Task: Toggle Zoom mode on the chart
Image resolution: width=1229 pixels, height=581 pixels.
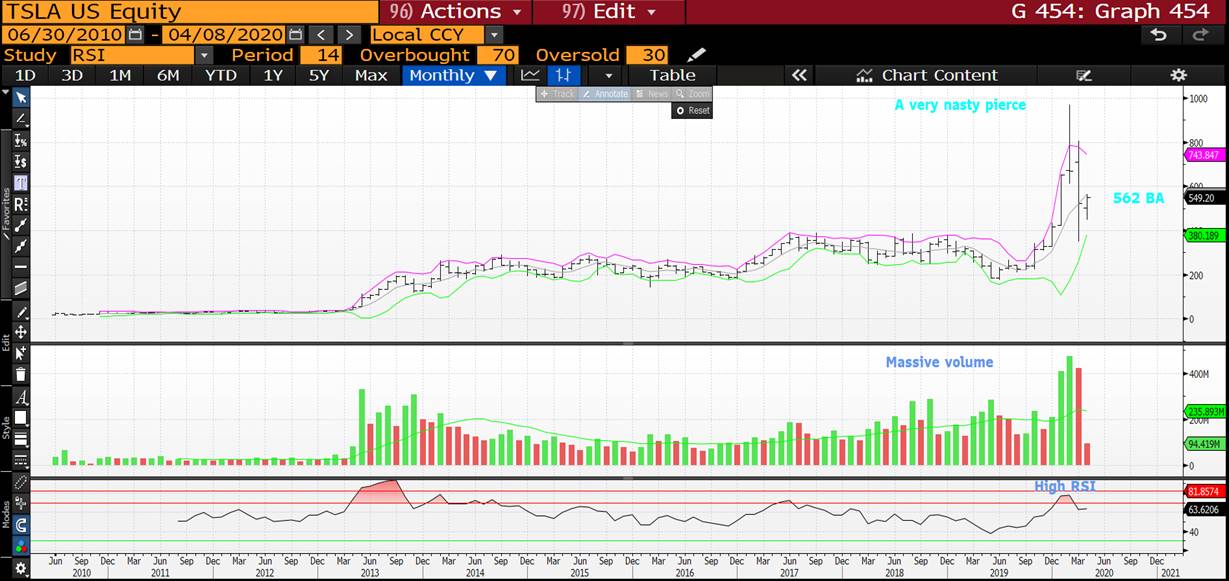Action: click(692, 94)
